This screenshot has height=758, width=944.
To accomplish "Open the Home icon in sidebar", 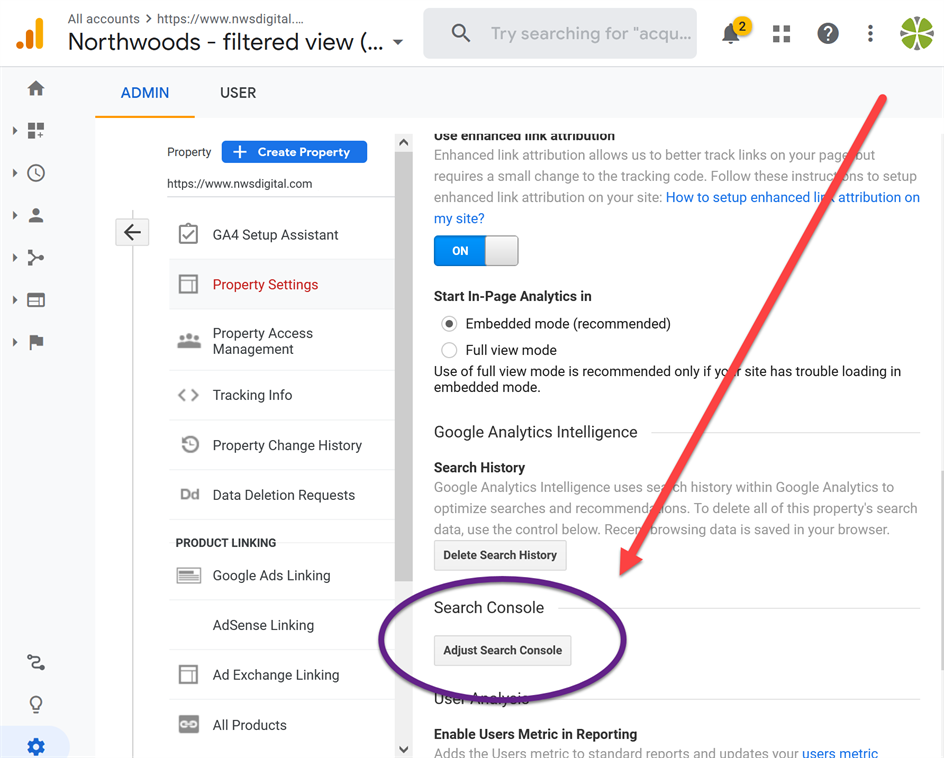I will [36, 89].
